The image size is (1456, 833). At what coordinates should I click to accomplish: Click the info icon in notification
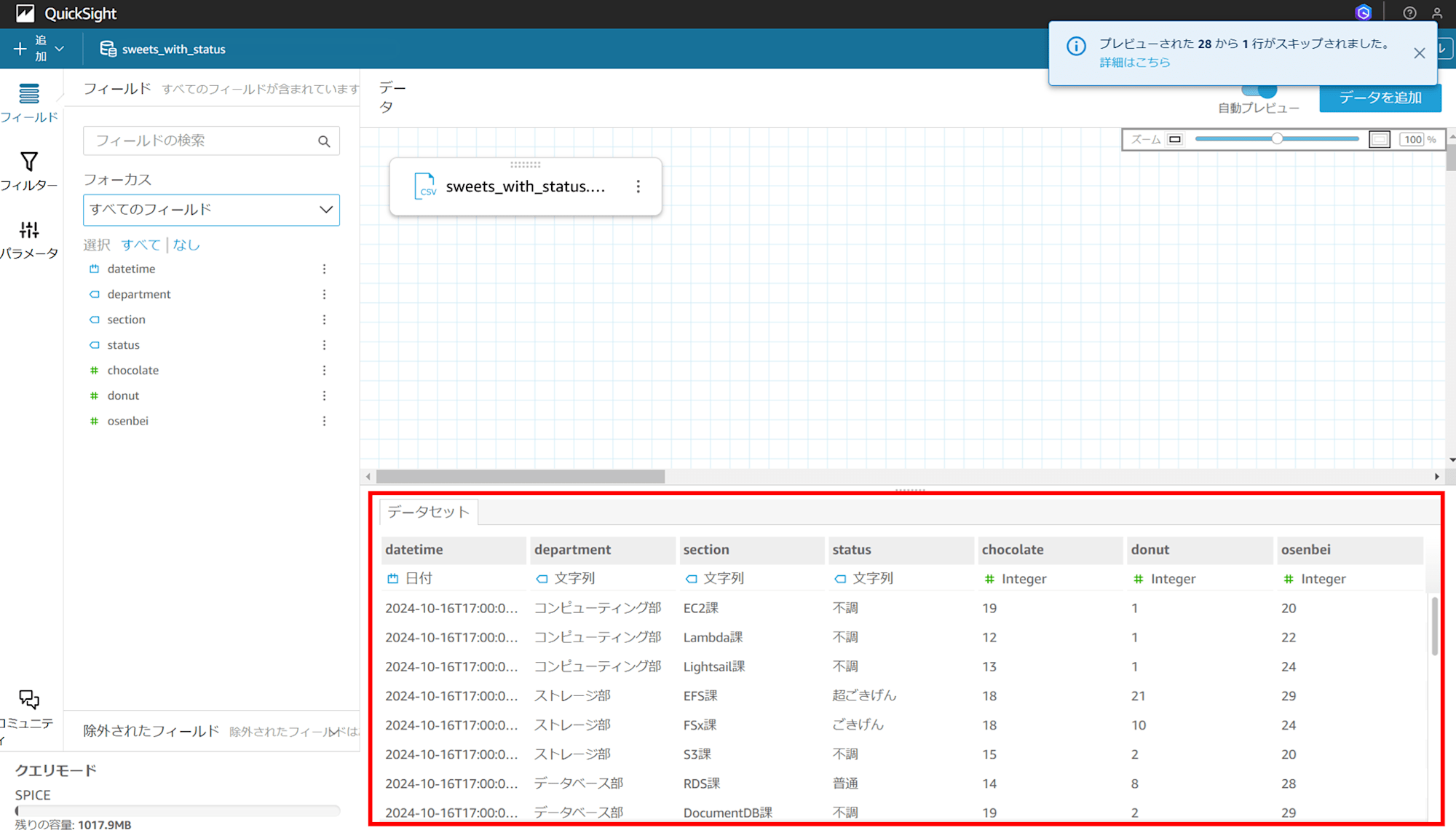[1076, 46]
